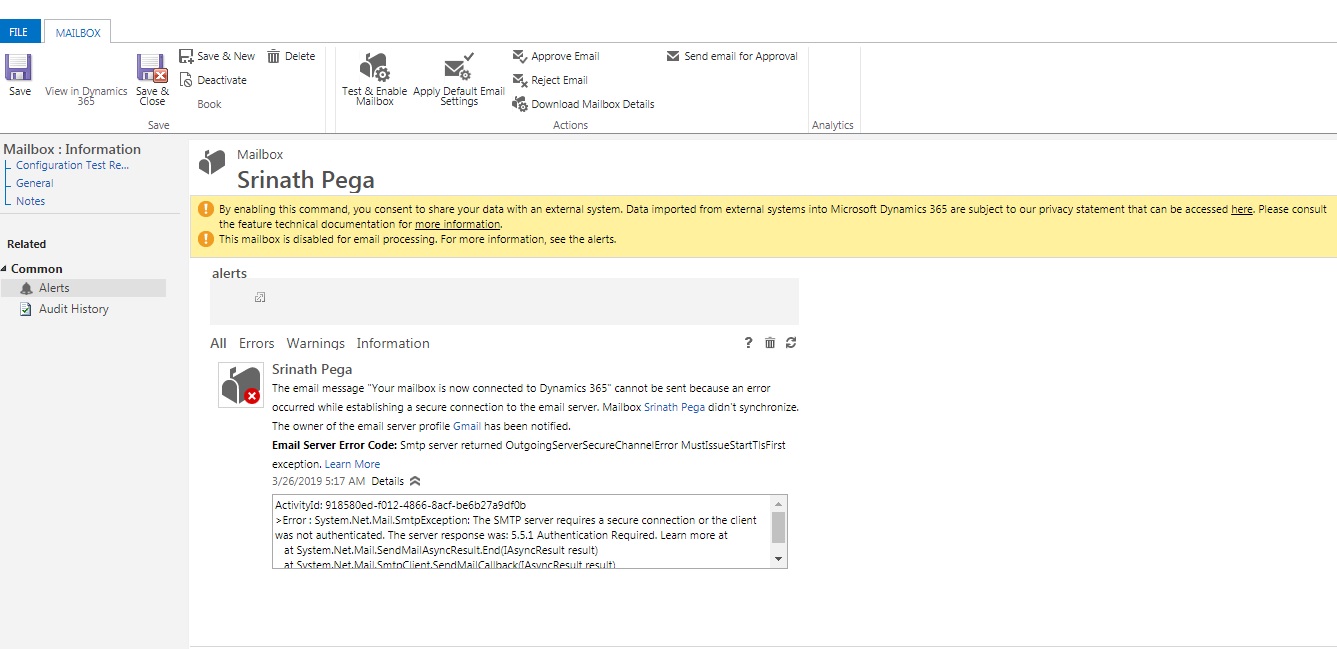This screenshot has width=1337, height=649.
Task: Delete the mailbox record
Action: tap(291, 57)
